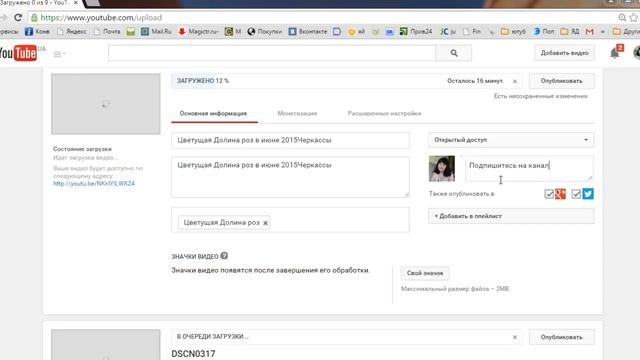Click Опубликовать for the uploading video
Screen dimensions: 640x360
pyautogui.click(x=562, y=81)
